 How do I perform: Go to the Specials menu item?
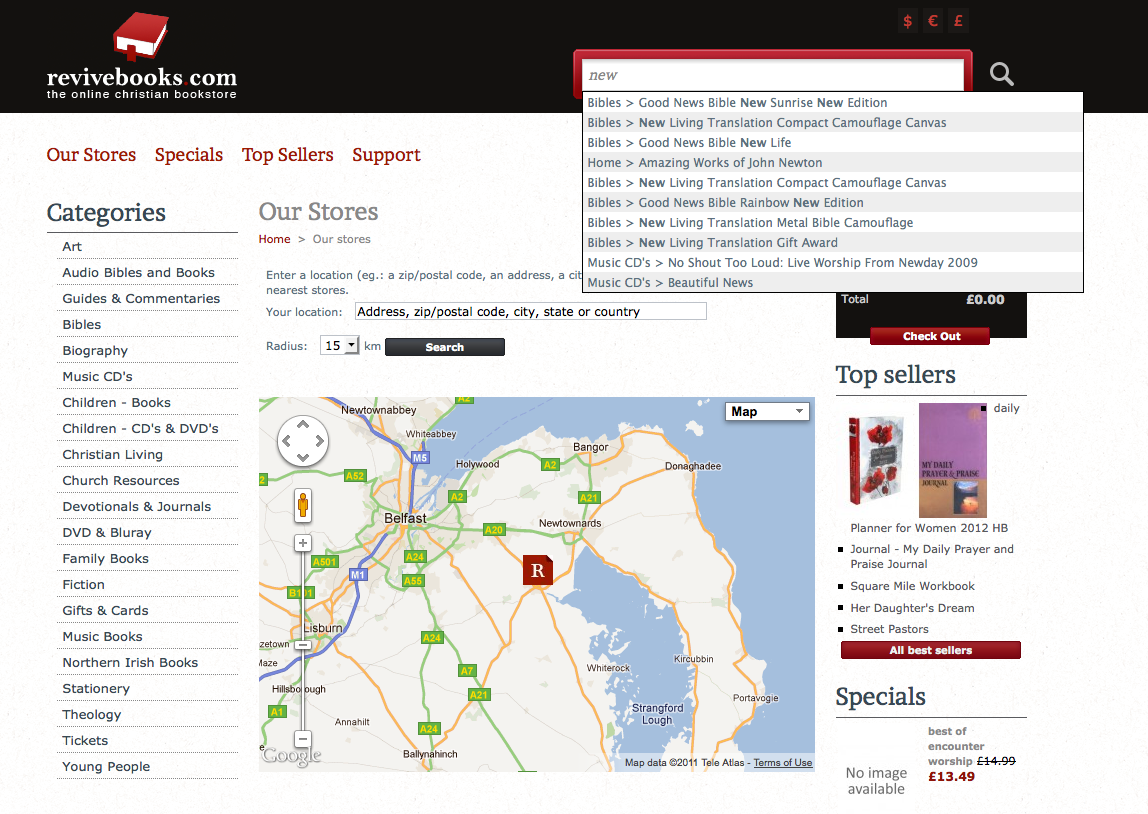point(189,155)
